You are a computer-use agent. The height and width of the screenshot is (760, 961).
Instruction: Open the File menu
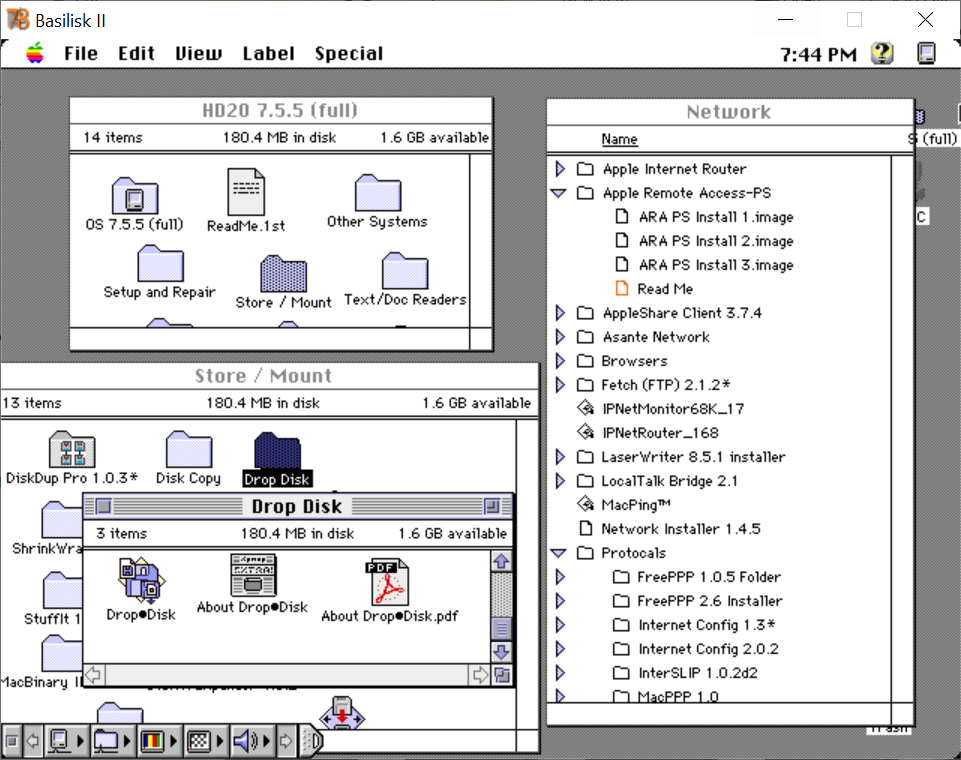pyautogui.click(x=81, y=53)
